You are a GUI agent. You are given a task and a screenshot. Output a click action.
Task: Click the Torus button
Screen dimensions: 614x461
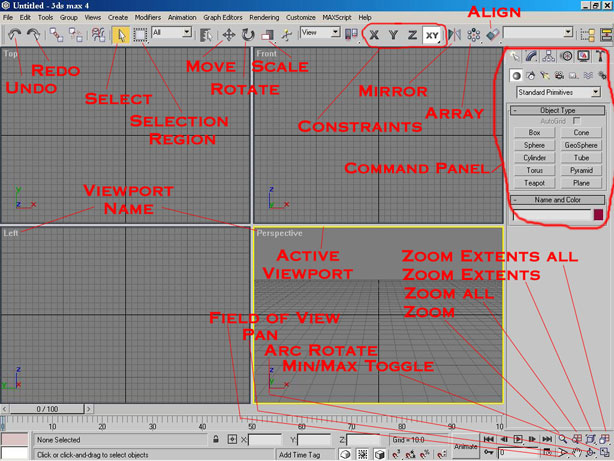(x=534, y=170)
